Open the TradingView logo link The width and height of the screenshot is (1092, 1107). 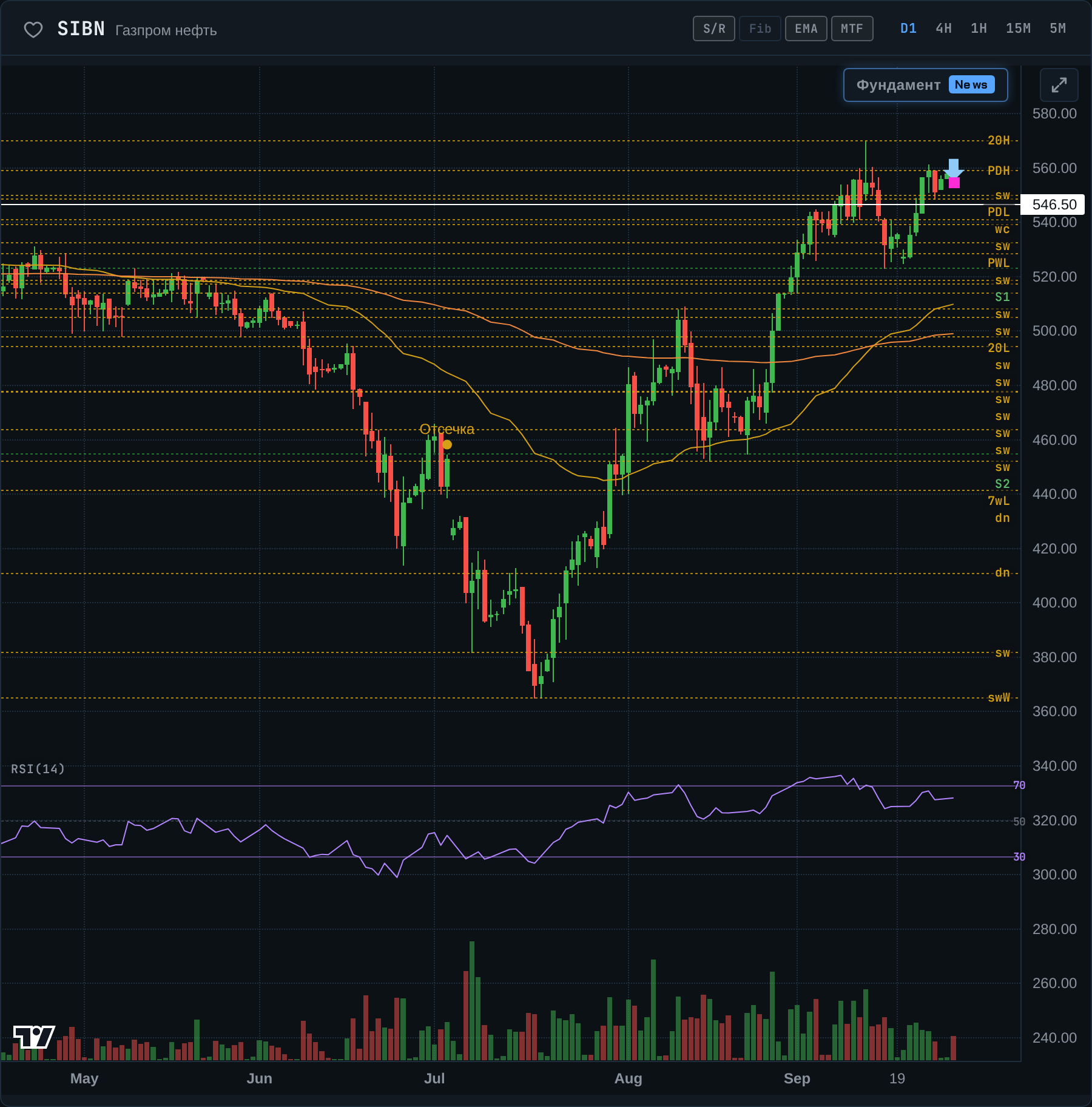34,1037
